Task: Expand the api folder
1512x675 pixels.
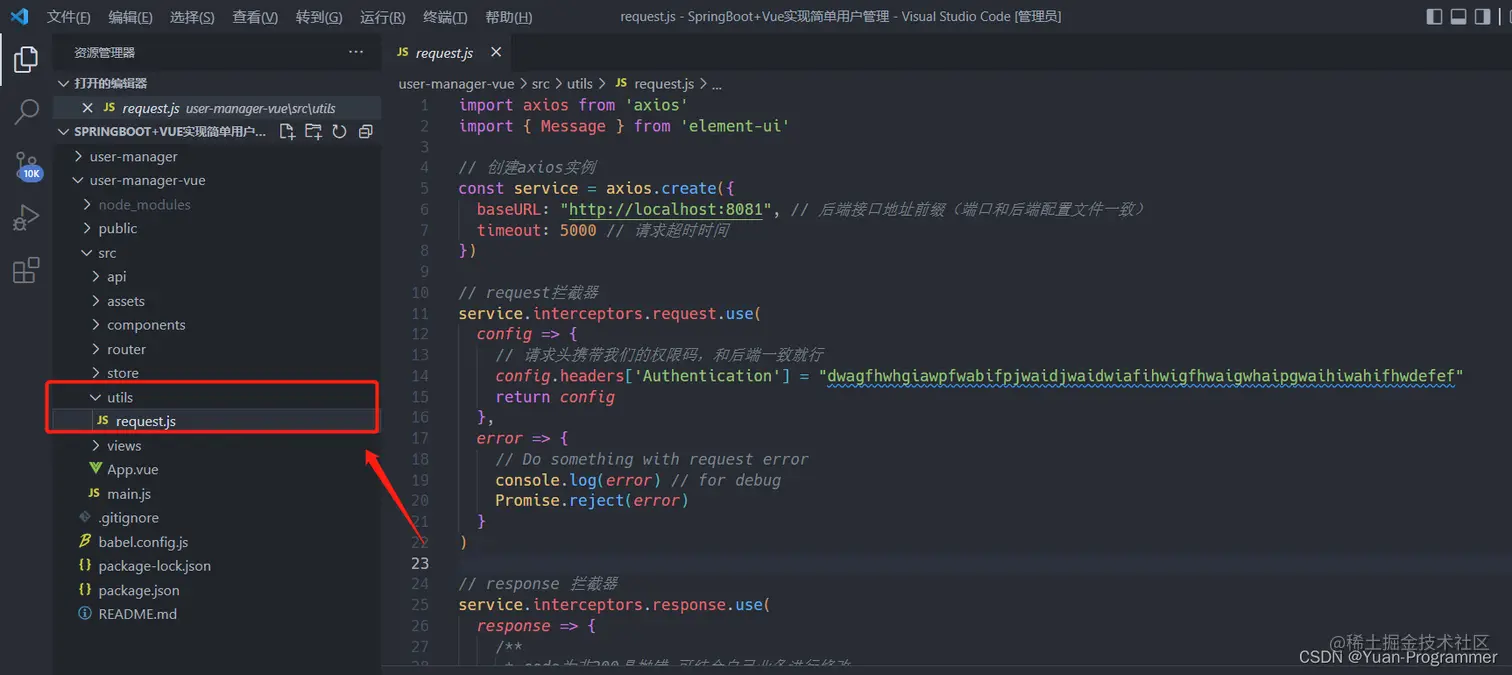Action: (x=217, y=276)
